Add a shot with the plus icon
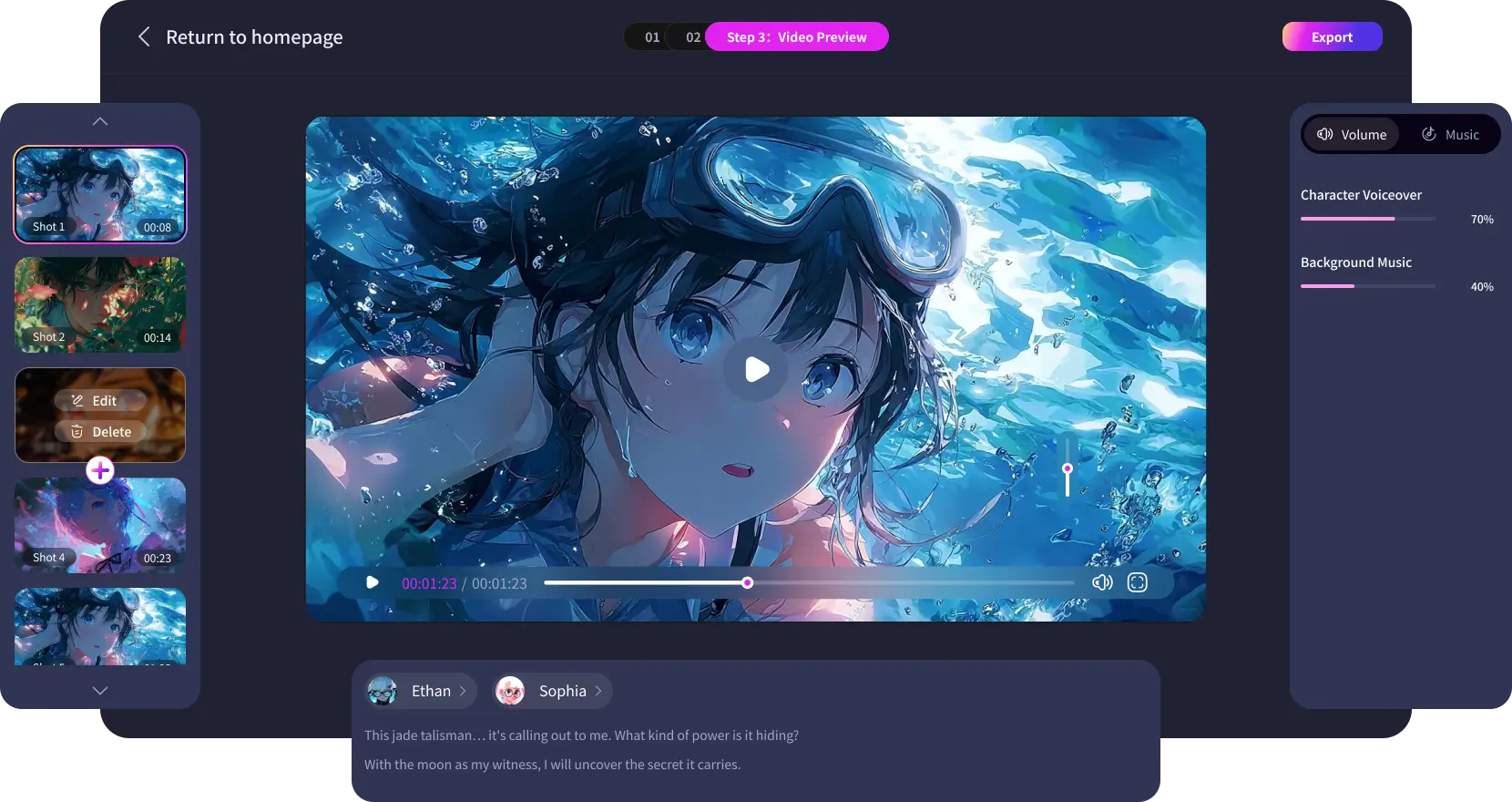 tap(100, 470)
